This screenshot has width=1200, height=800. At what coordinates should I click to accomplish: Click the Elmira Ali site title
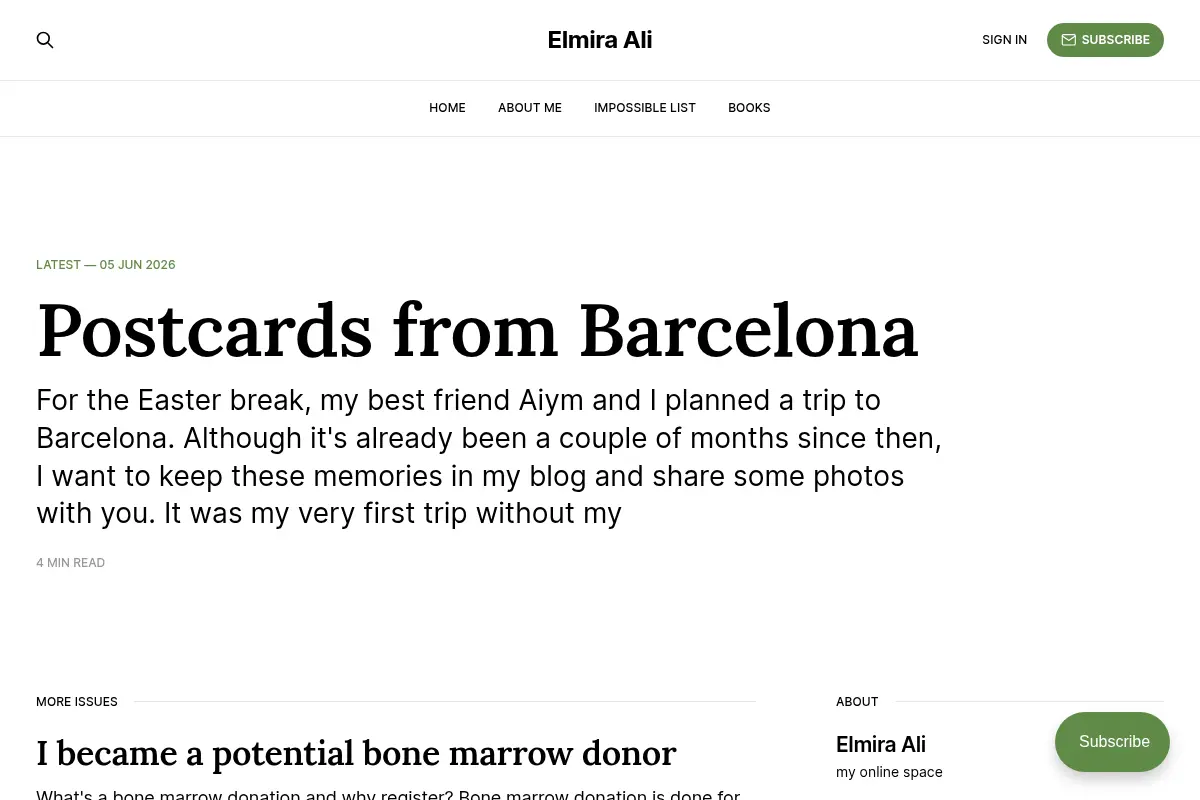(x=600, y=40)
